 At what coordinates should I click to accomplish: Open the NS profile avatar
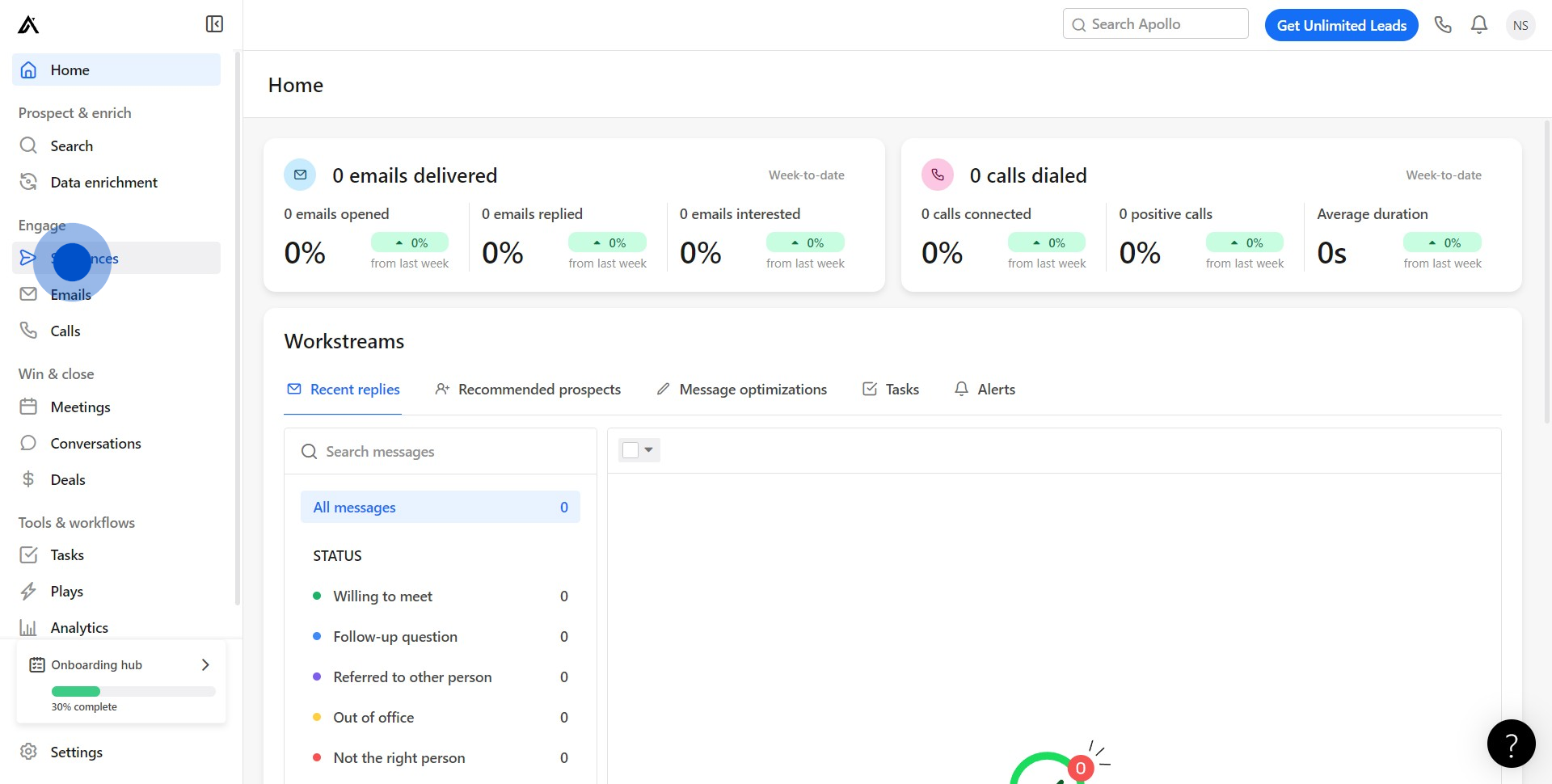[x=1520, y=25]
